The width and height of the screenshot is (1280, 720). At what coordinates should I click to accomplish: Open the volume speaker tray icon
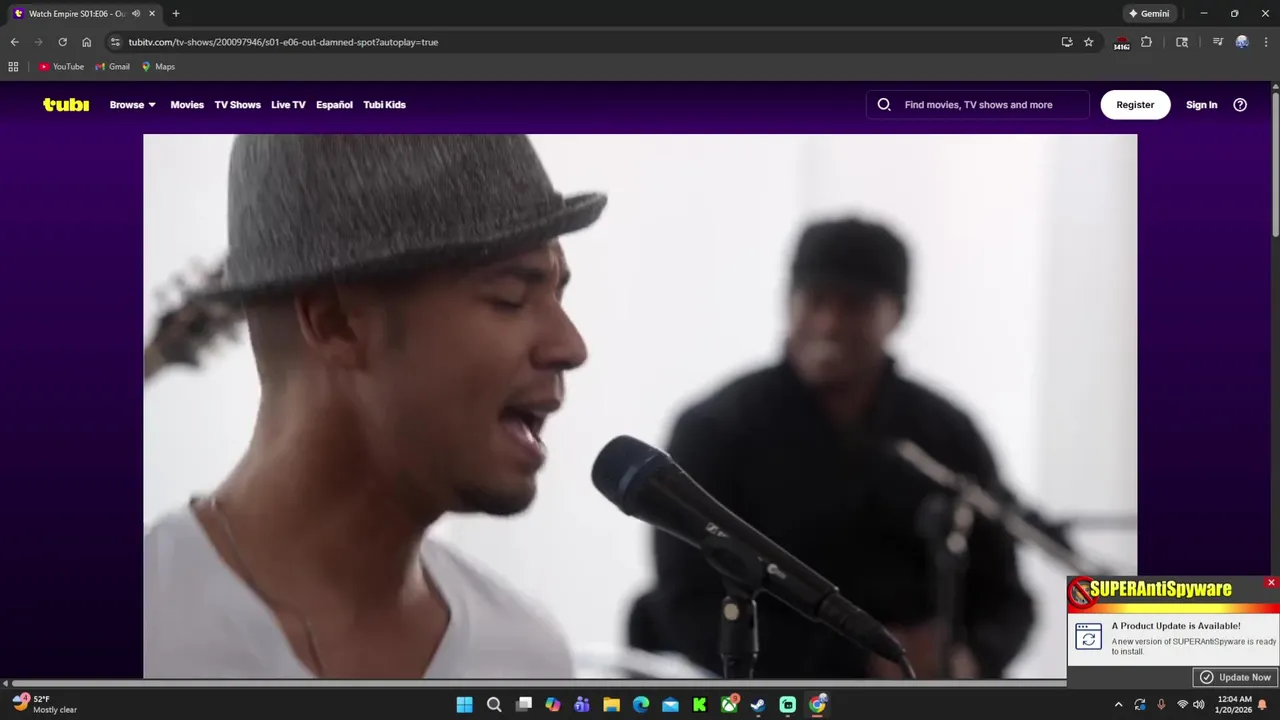point(1199,705)
